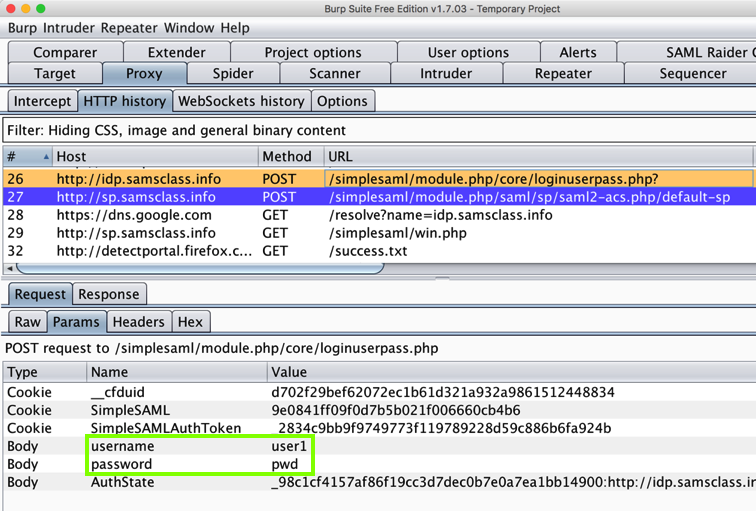Select the HTTP history sub-tab
The image size is (756, 511).
(124, 101)
